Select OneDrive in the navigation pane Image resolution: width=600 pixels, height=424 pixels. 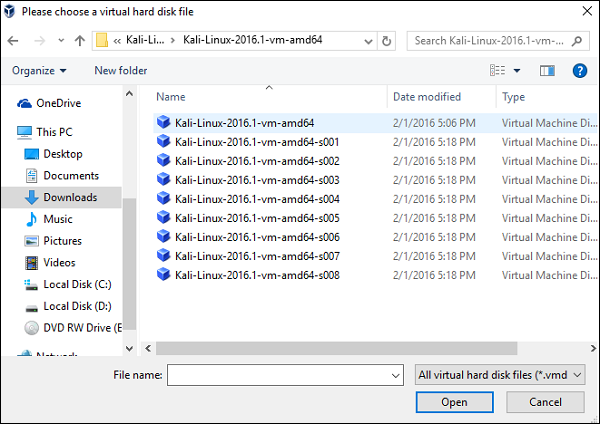coord(58,103)
